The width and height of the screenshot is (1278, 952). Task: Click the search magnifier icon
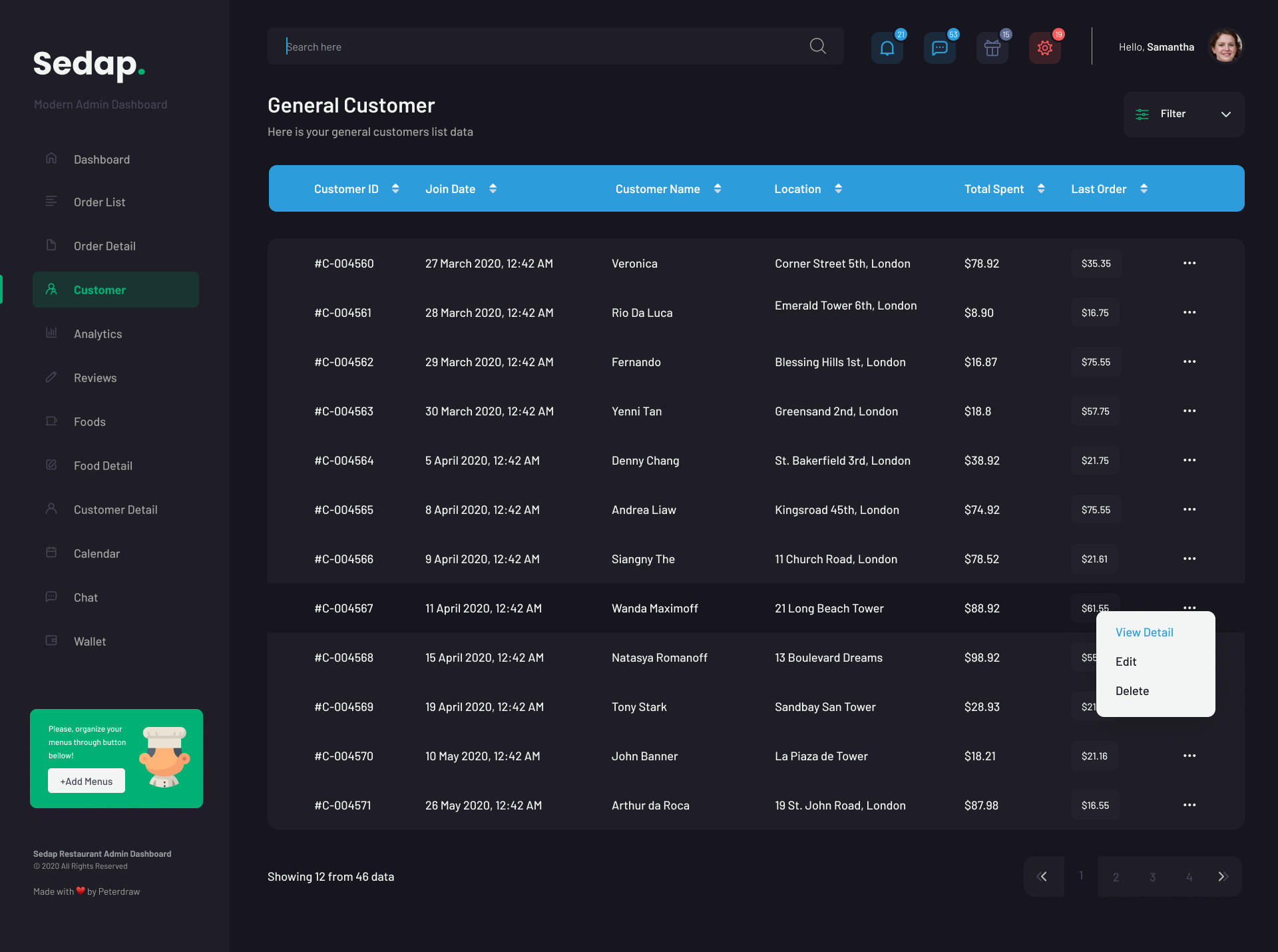pyautogui.click(x=817, y=46)
